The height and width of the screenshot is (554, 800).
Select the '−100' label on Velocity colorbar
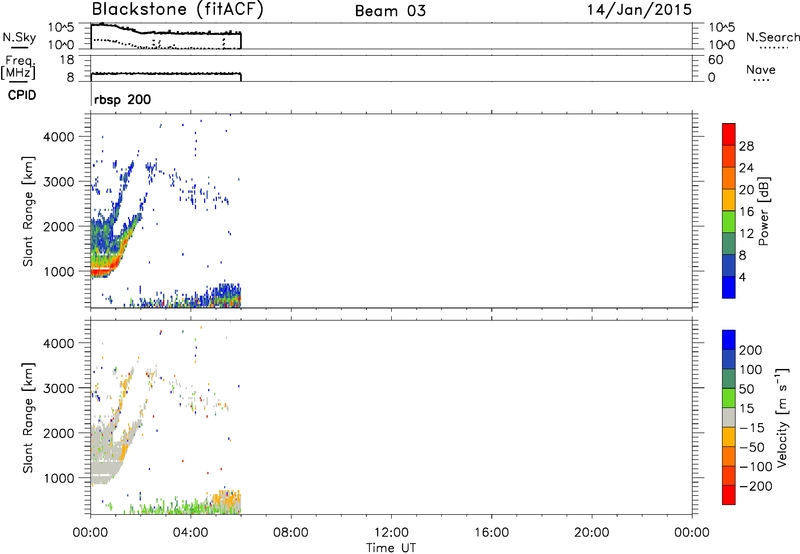(755, 467)
